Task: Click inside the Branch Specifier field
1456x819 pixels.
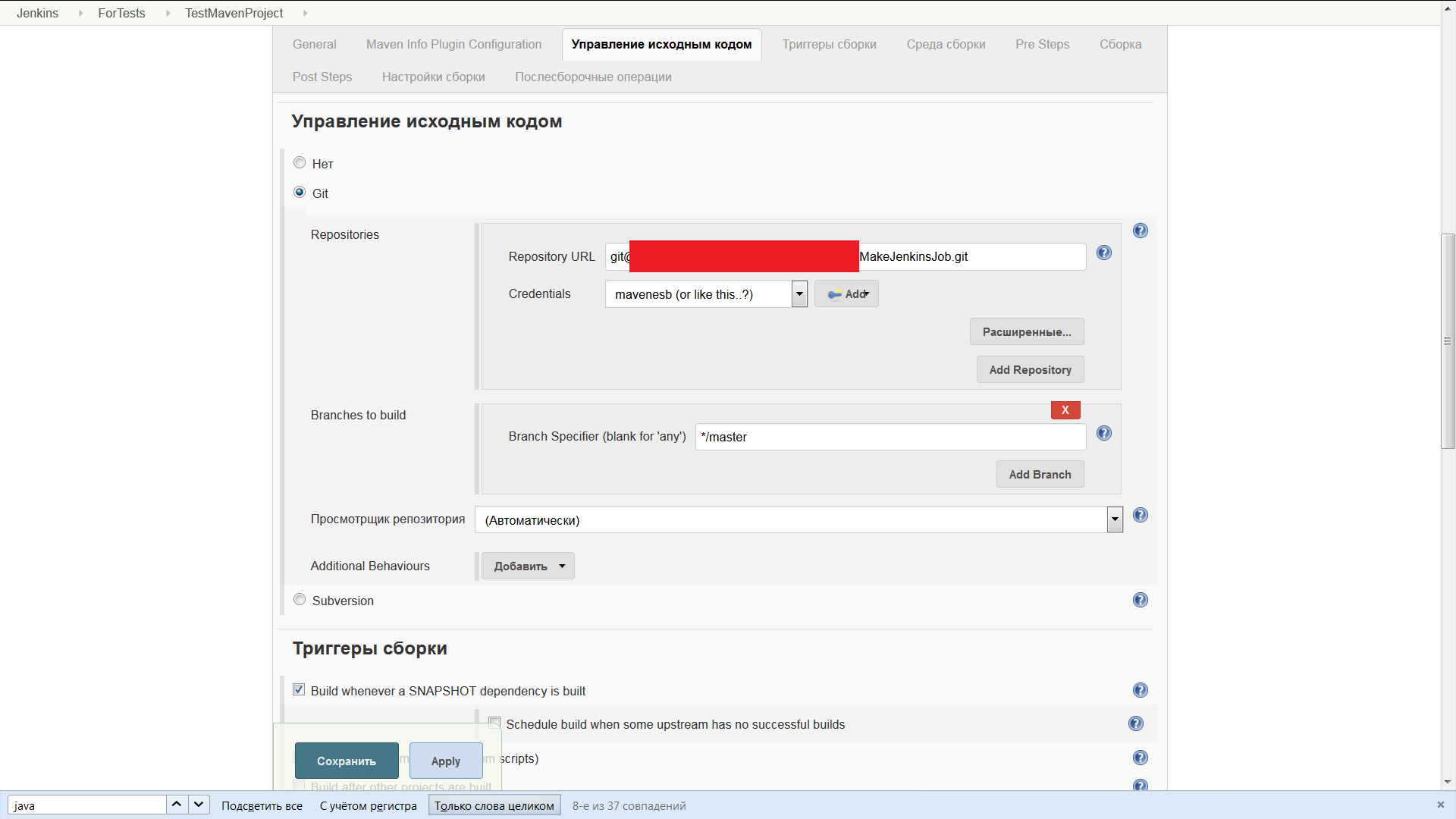Action: click(890, 437)
